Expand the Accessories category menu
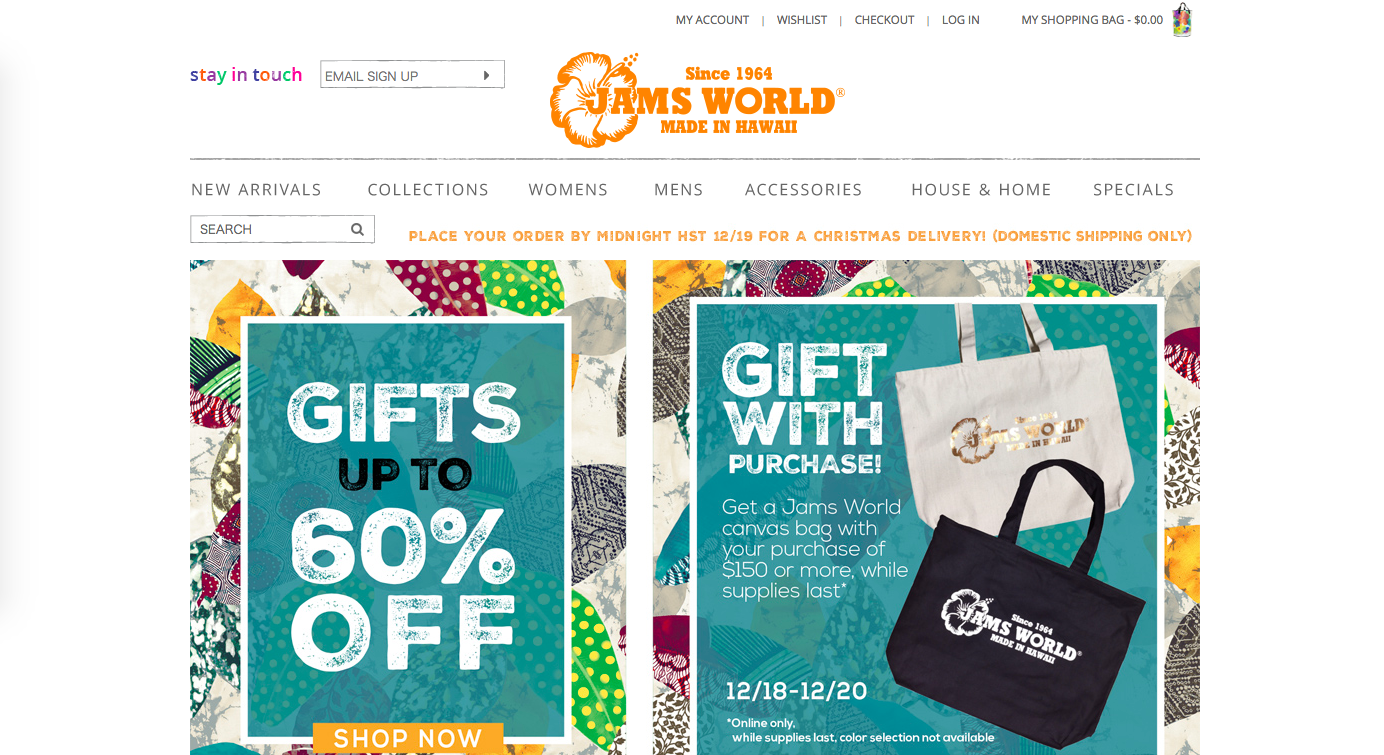The width and height of the screenshot is (1384, 755). (x=804, y=190)
